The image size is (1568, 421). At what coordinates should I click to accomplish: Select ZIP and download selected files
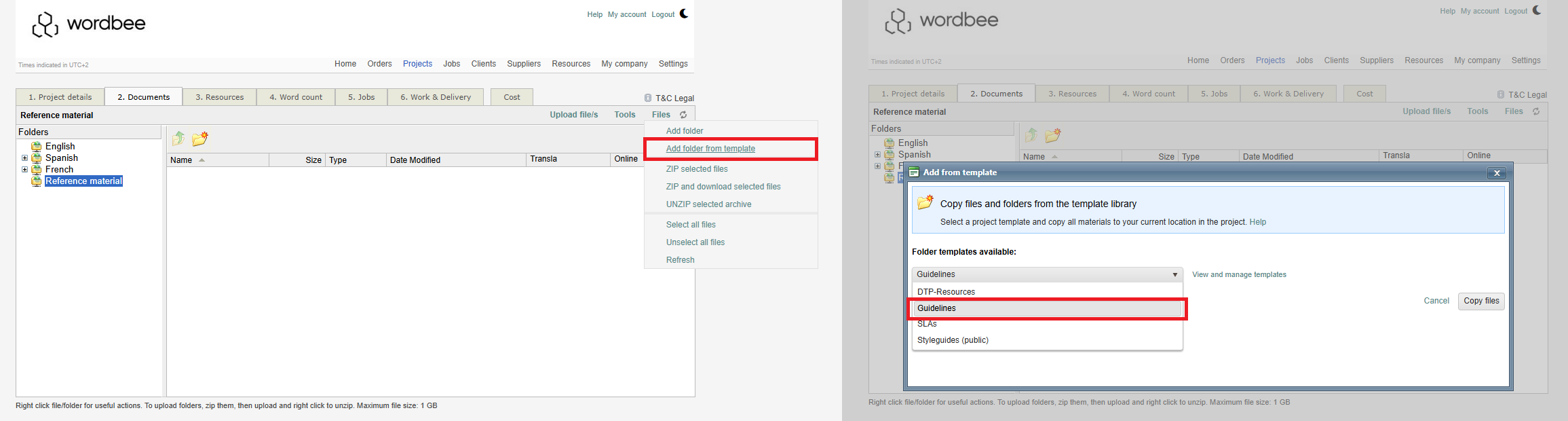(x=723, y=187)
